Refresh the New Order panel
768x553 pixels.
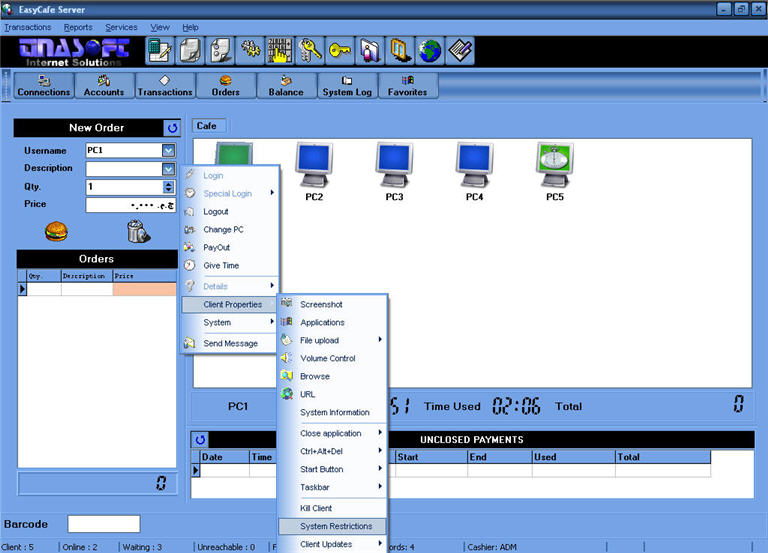pos(172,128)
